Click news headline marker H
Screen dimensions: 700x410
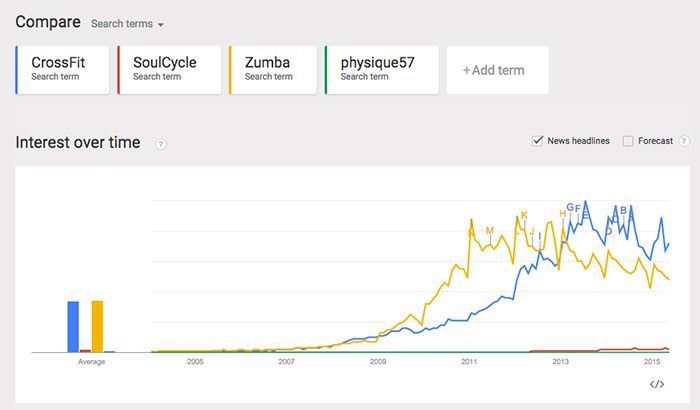(x=563, y=214)
